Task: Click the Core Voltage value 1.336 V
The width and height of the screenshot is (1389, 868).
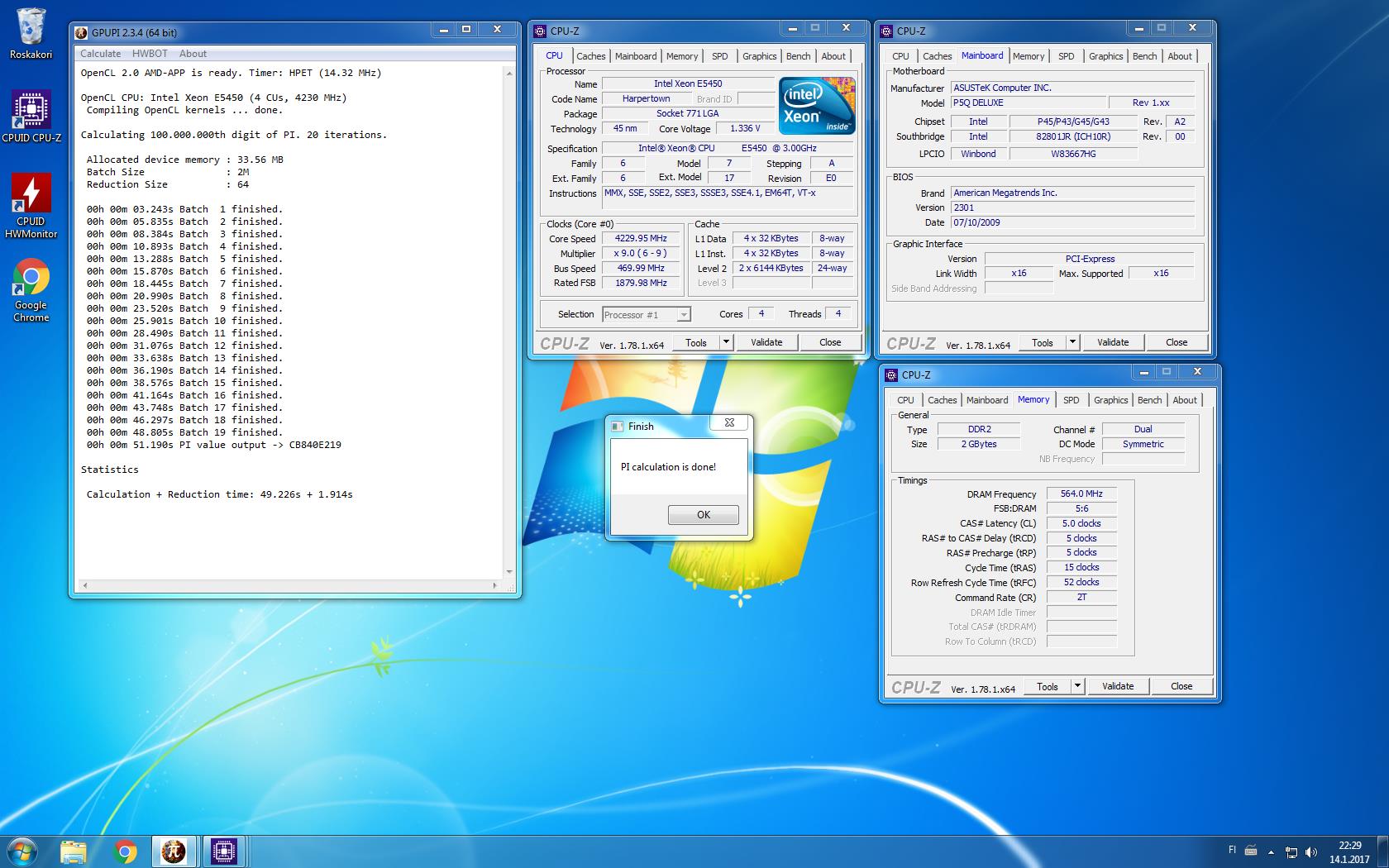Action: pos(747,128)
